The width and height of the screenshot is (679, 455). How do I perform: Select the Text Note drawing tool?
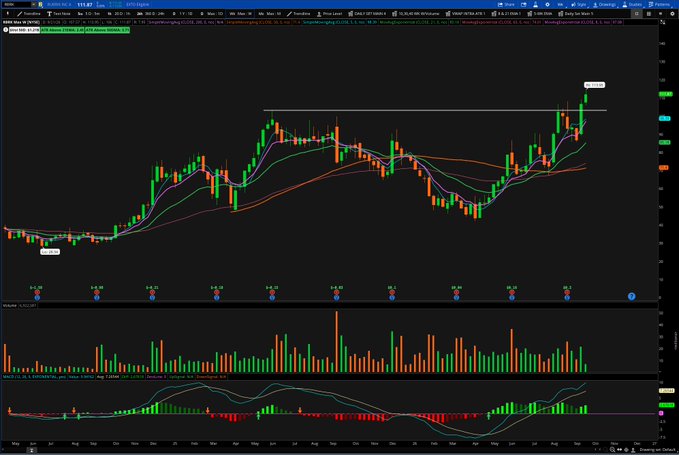click(58, 13)
